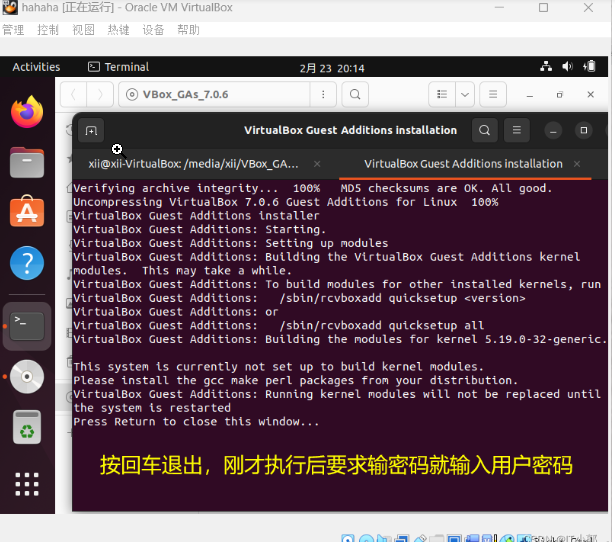Image resolution: width=615 pixels, height=542 pixels.
Task: Click Activities in the top bar
Action: [x=36, y=67]
